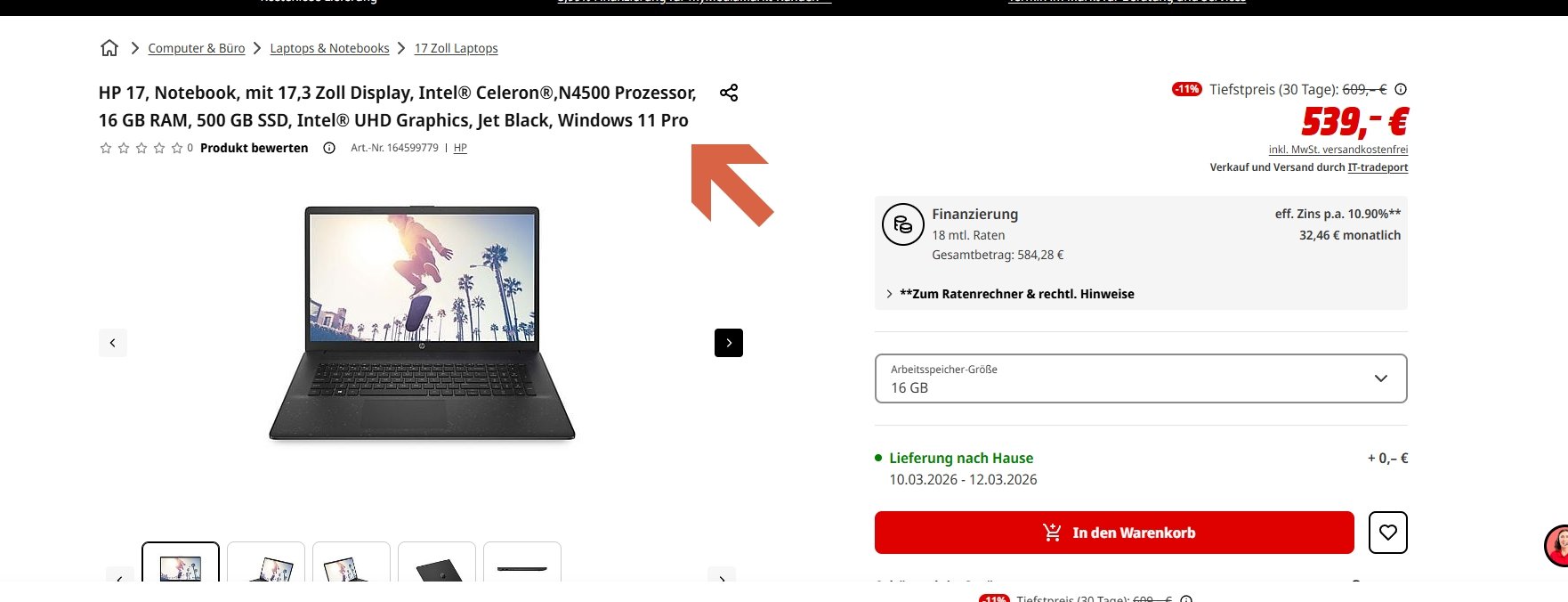
Task: Open info icon next to Produkt bewerten
Action: pyautogui.click(x=329, y=148)
